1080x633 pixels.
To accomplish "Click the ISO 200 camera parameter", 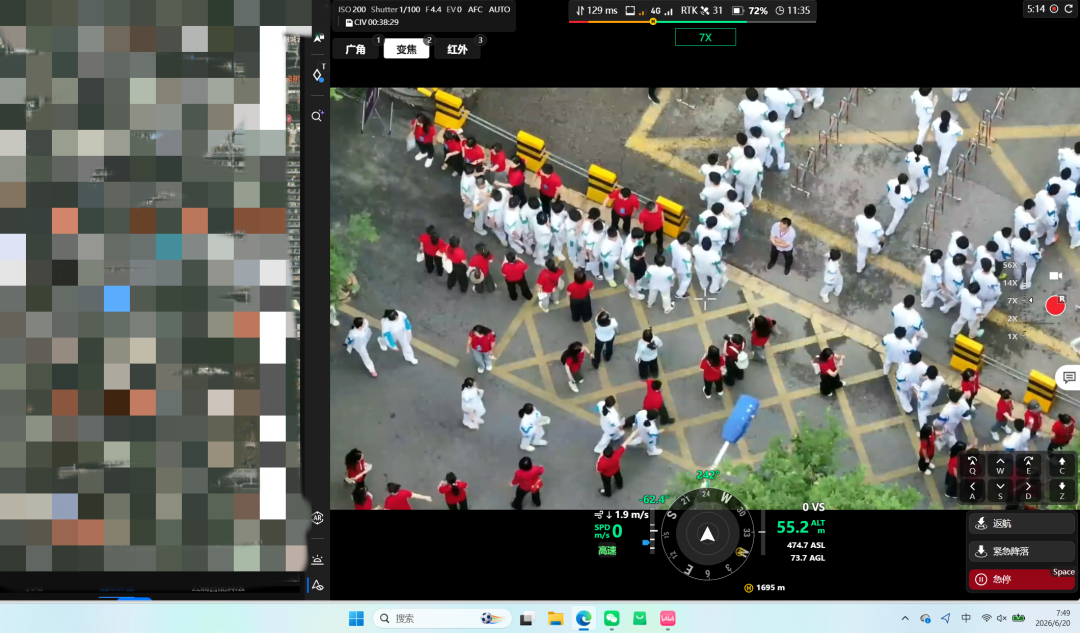I will (352, 10).
